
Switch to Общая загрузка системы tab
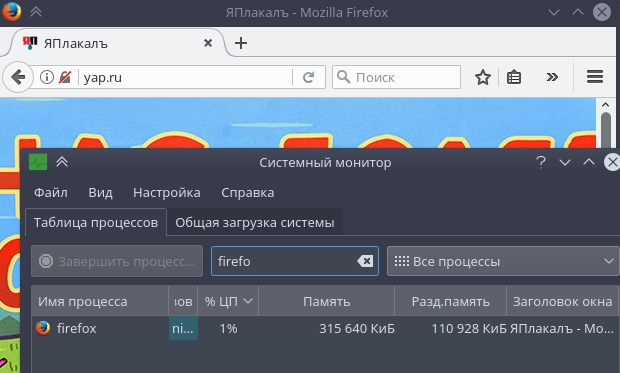pos(255,222)
